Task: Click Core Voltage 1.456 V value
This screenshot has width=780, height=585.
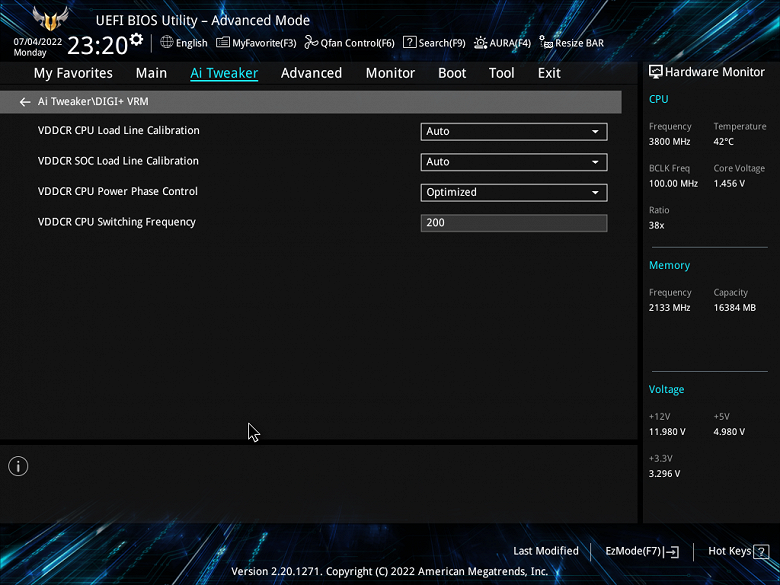Action: tap(729, 184)
